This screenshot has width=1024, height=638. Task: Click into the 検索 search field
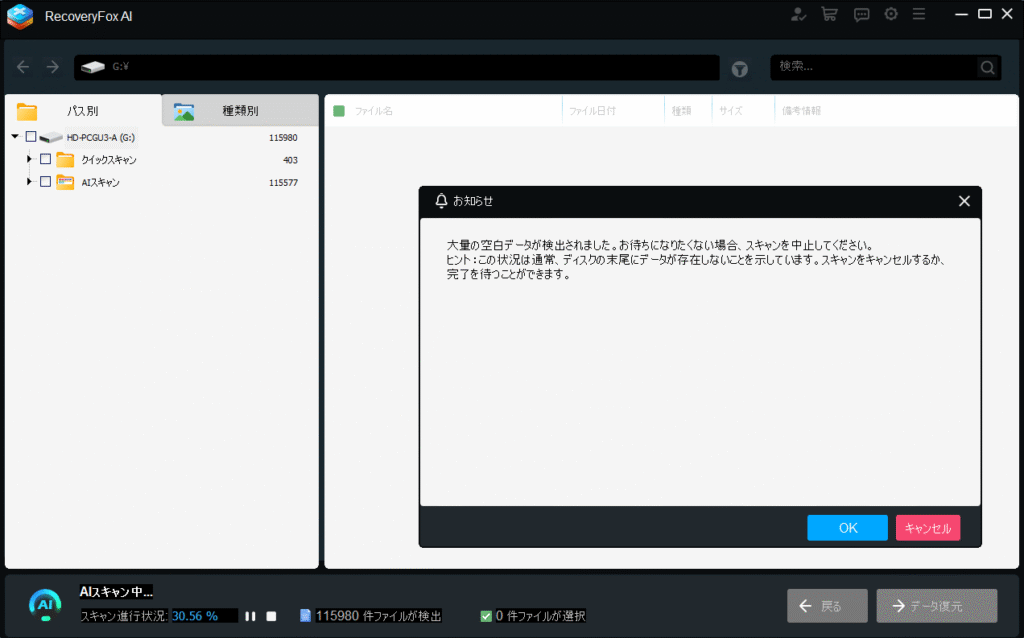coord(872,67)
